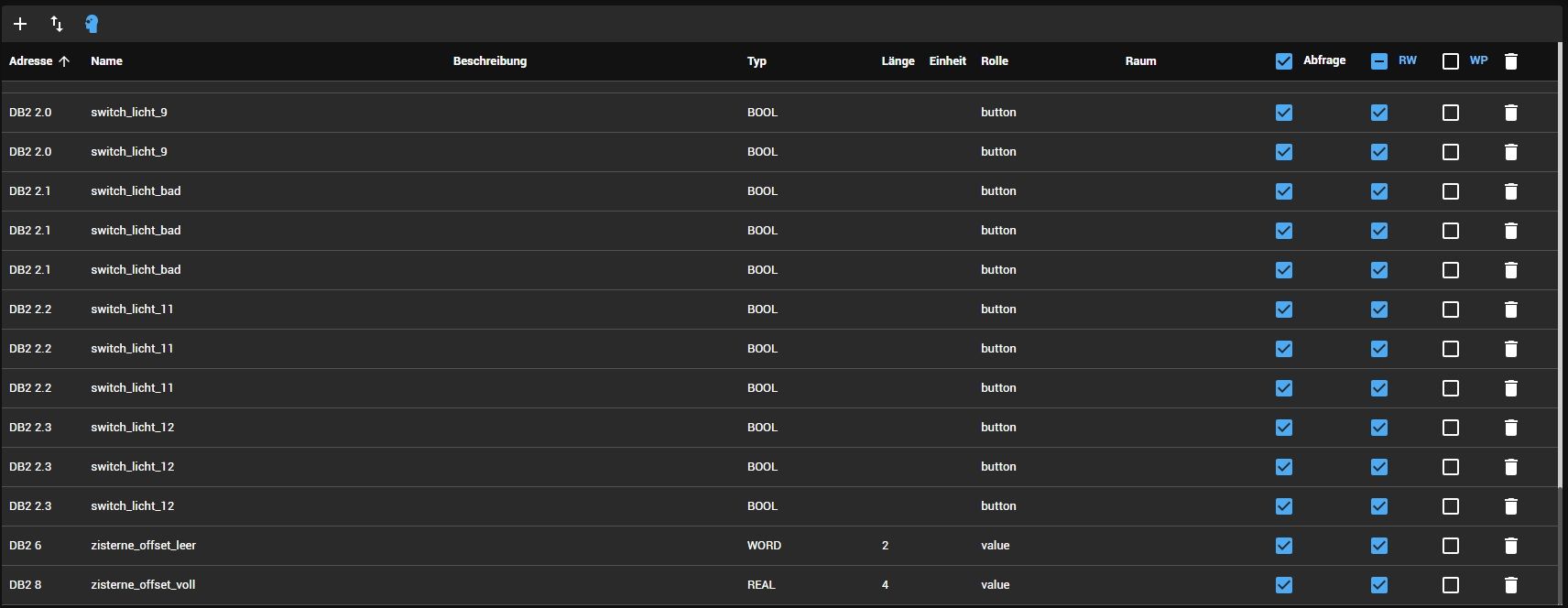Click the plus icon to add a row
The width and height of the screenshot is (1568, 608).
pos(20,24)
